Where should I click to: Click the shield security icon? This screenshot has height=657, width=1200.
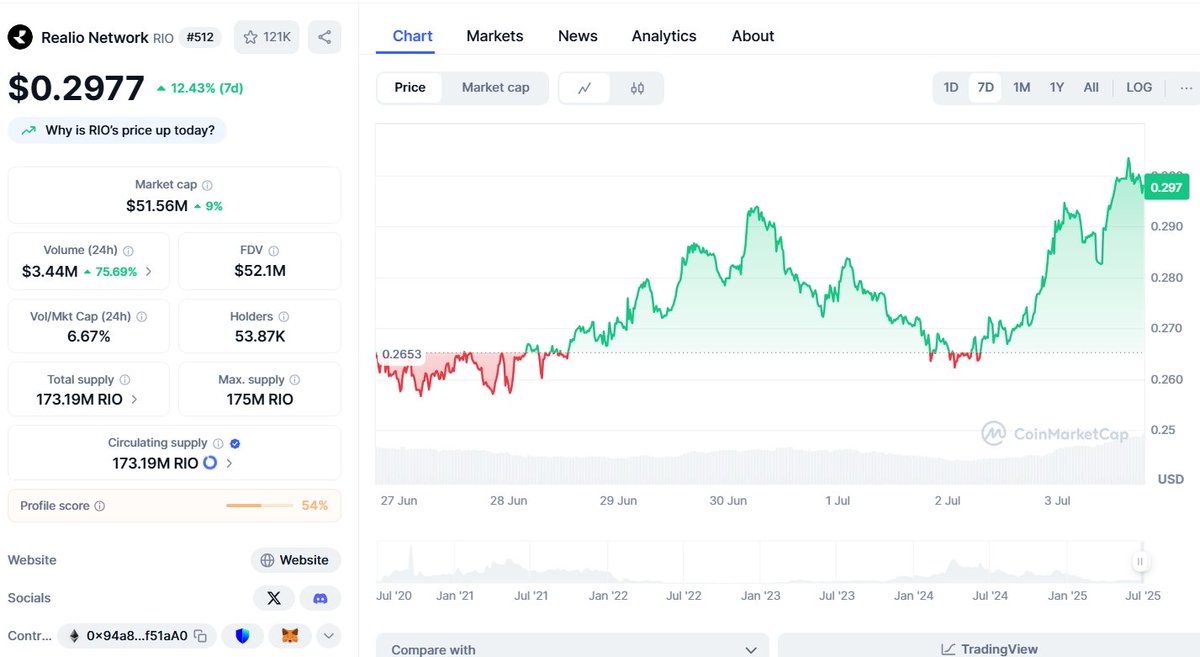tap(242, 635)
